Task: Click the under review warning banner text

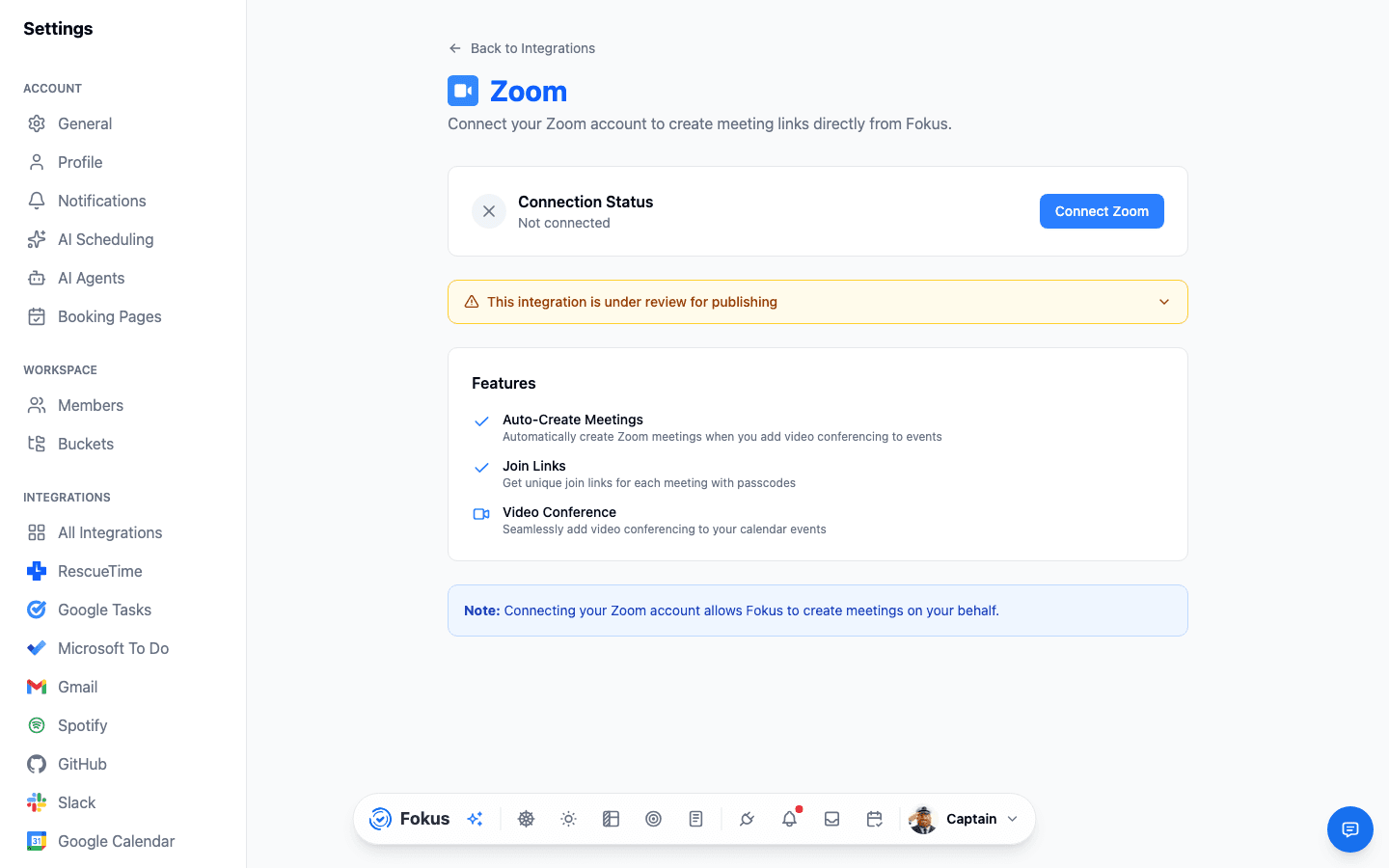Action: 632,302
